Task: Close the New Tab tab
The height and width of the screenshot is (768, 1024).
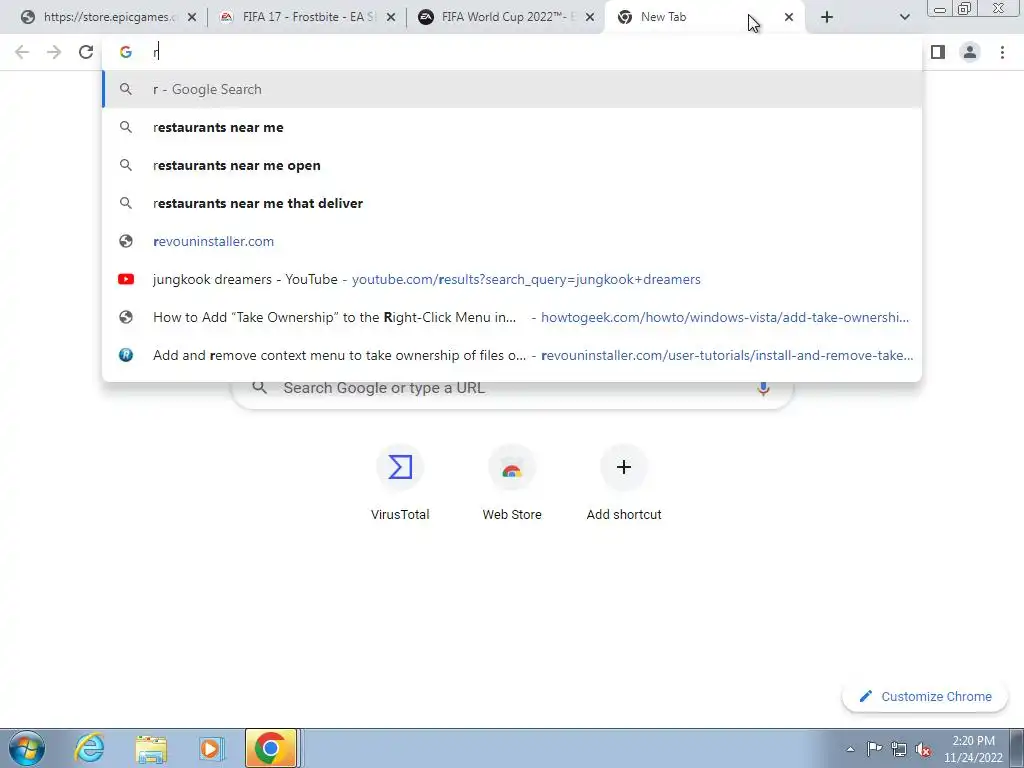Action: (789, 18)
